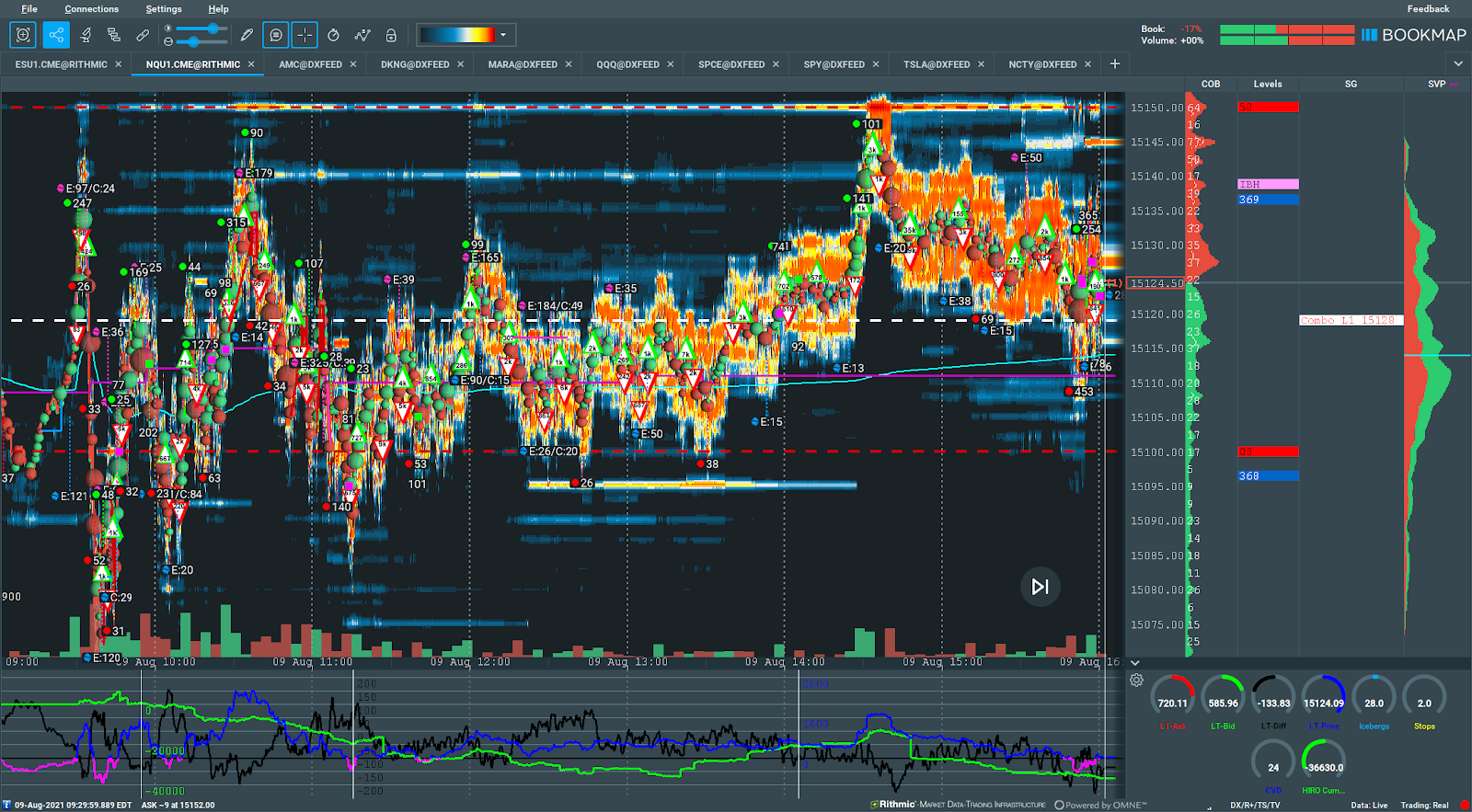1472x812 pixels.
Task: Switch to the AMC@DXFEED tab
Action: coord(310,64)
